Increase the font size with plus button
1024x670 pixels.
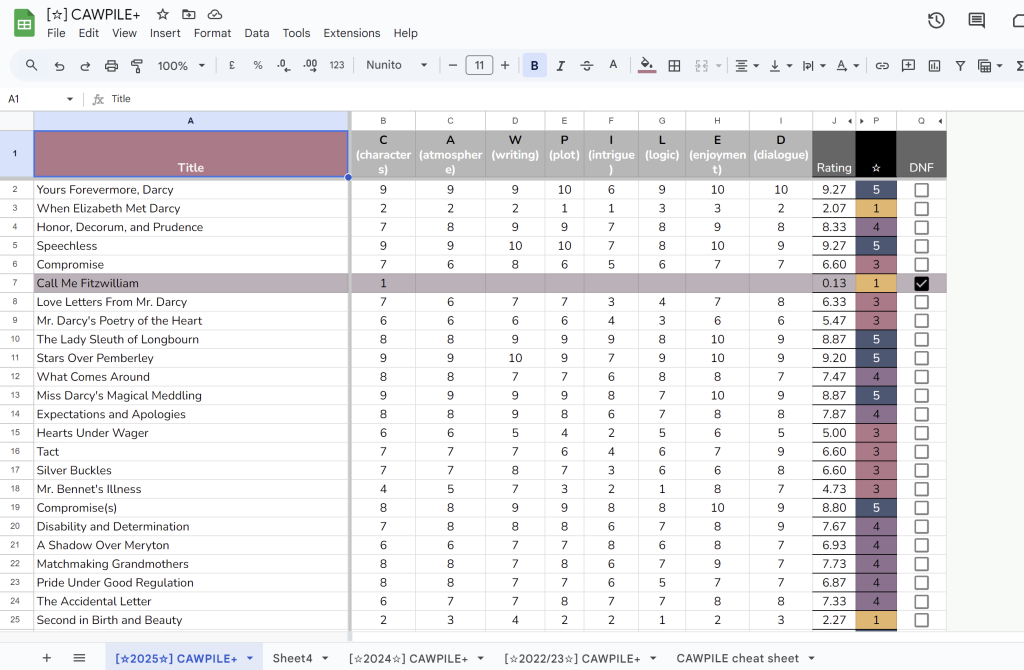505,66
